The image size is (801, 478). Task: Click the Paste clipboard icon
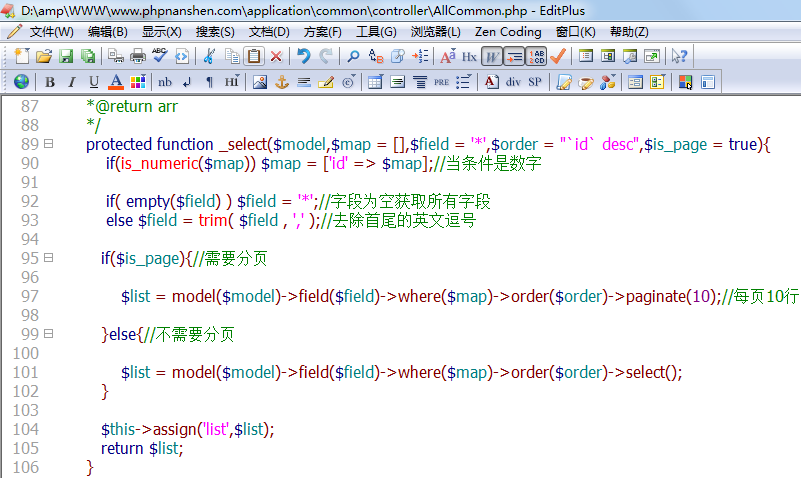coord(254,56)
